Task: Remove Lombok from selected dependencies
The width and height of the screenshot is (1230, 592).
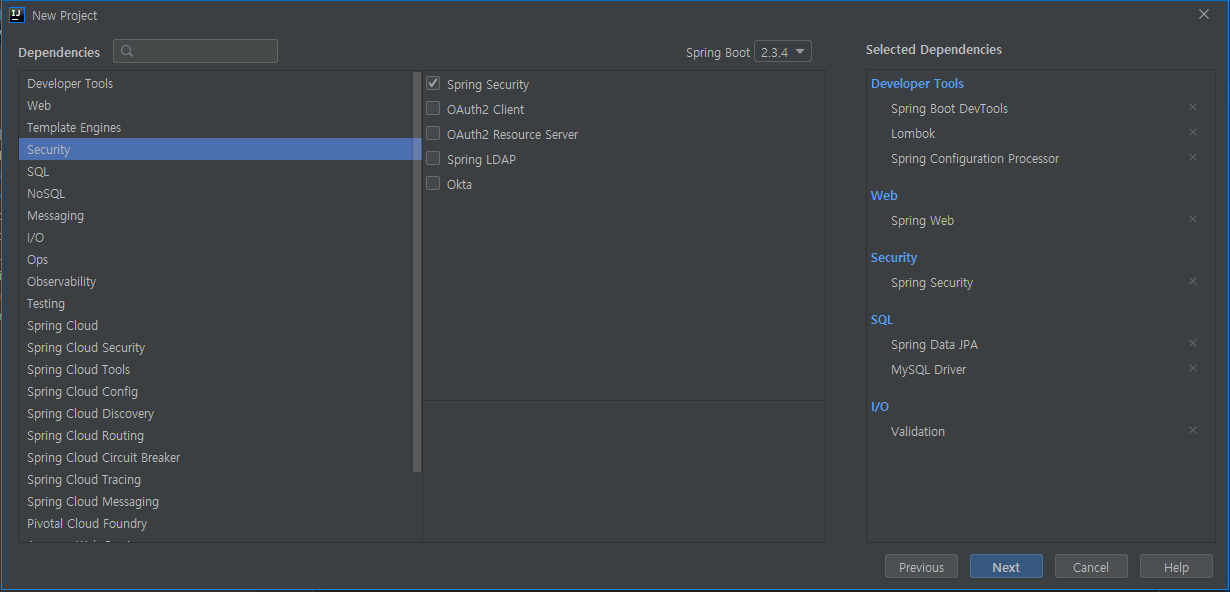Action: 1192,132
